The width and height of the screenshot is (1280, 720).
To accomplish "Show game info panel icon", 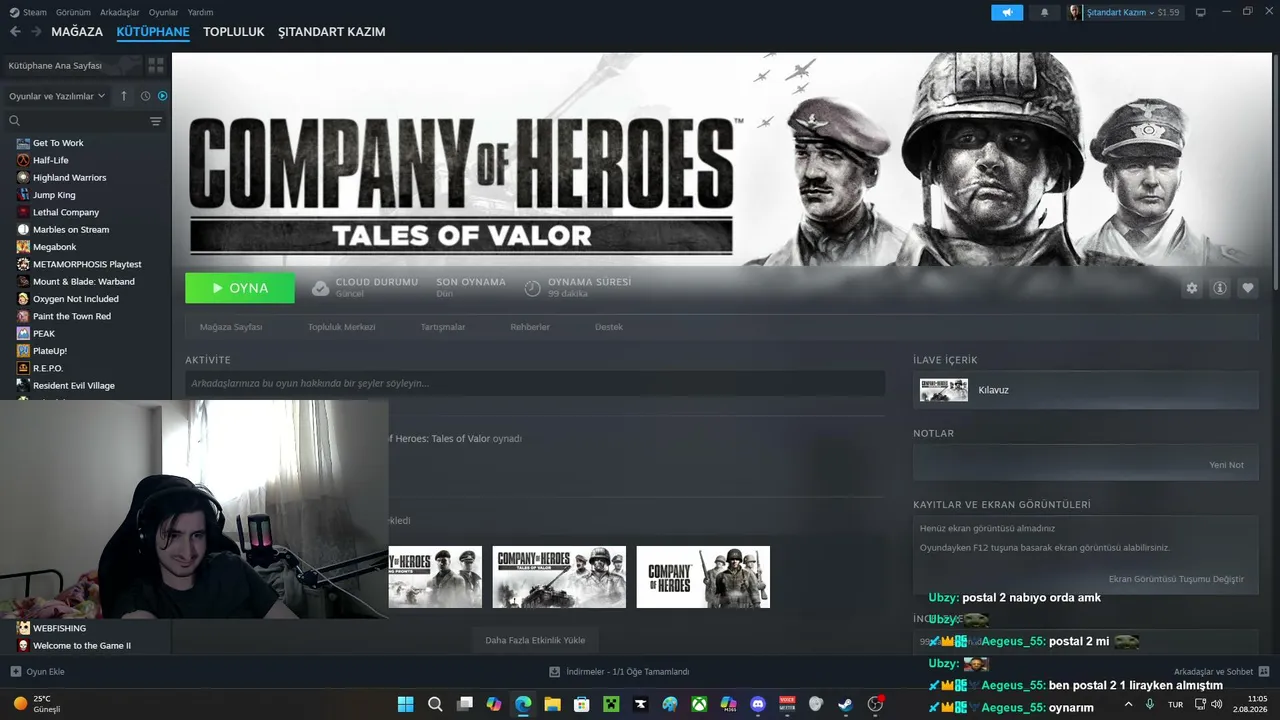I will [1219, 288].
